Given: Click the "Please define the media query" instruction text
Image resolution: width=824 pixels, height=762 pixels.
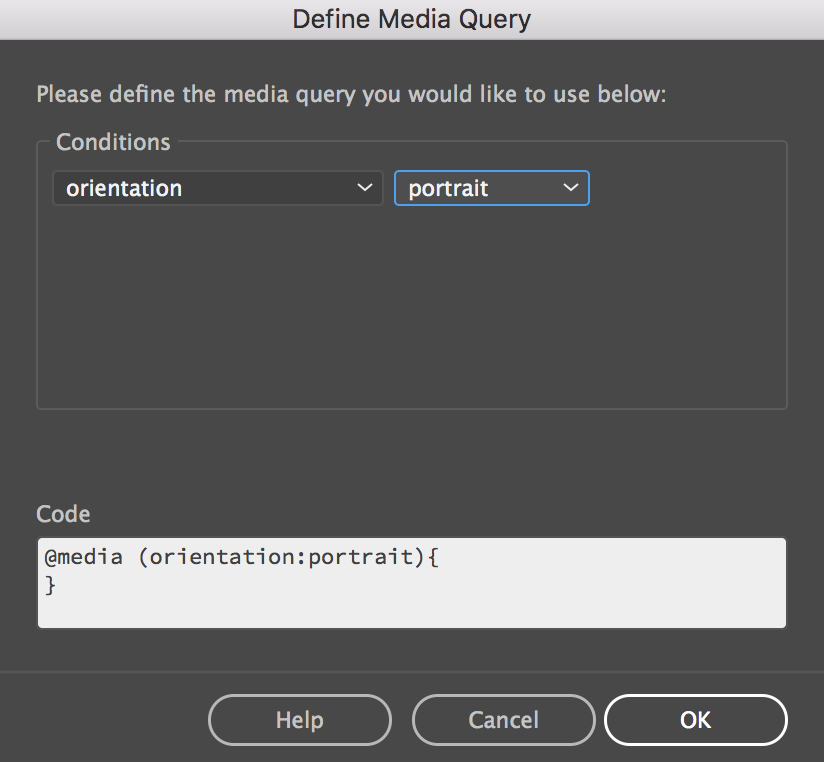Looking at the screenshot, I should (351, 95).
